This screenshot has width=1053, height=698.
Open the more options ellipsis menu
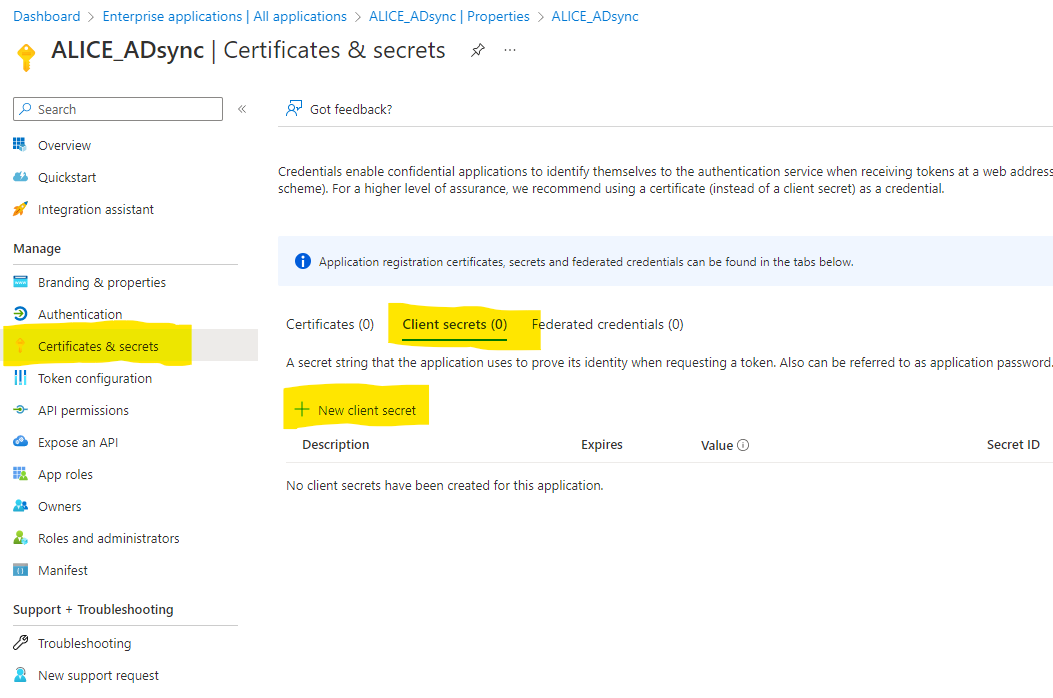coord(510,50)
